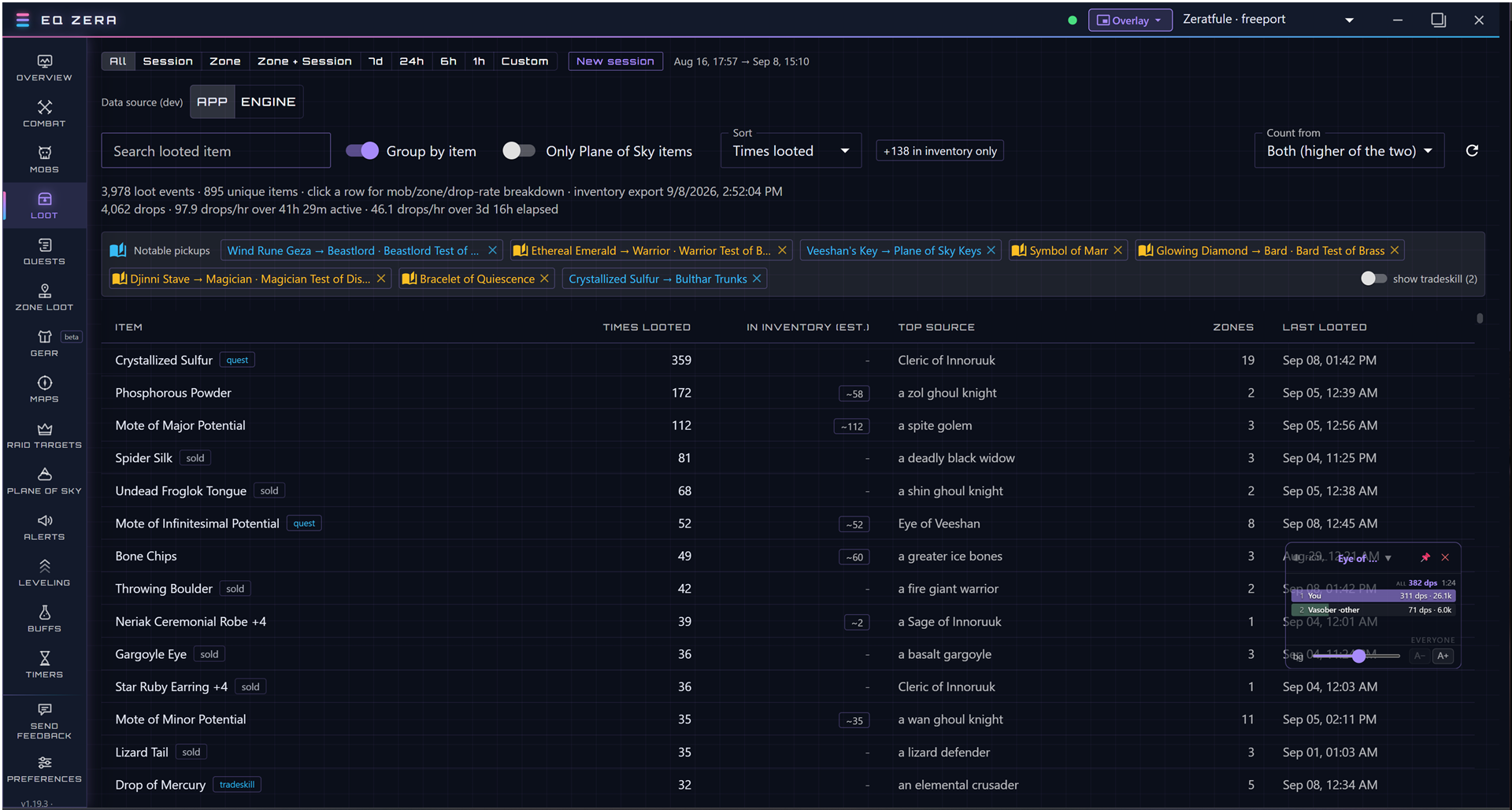Start a New session
Viewport: 1512px width, 810px height.
click(615, 61)
